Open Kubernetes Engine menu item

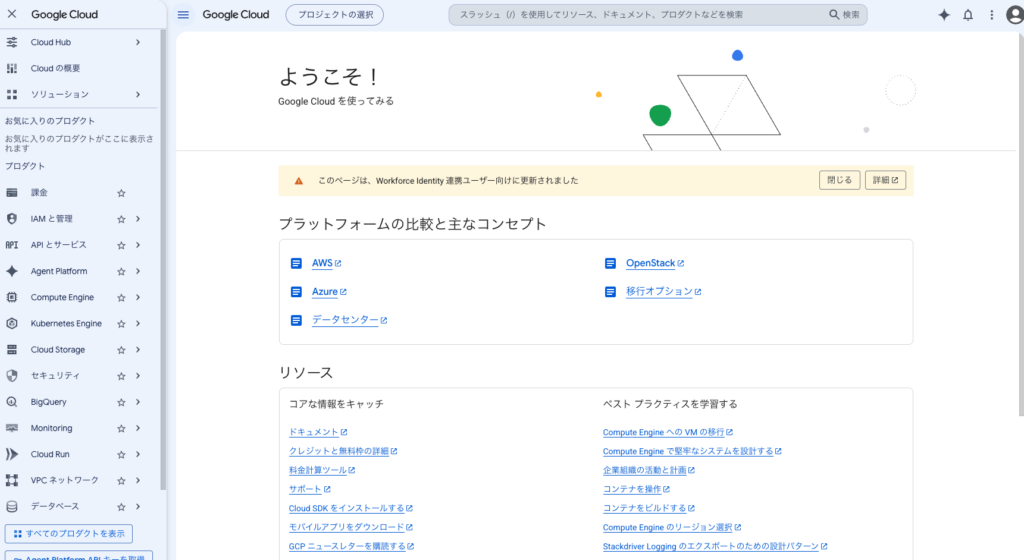point(66,324)
